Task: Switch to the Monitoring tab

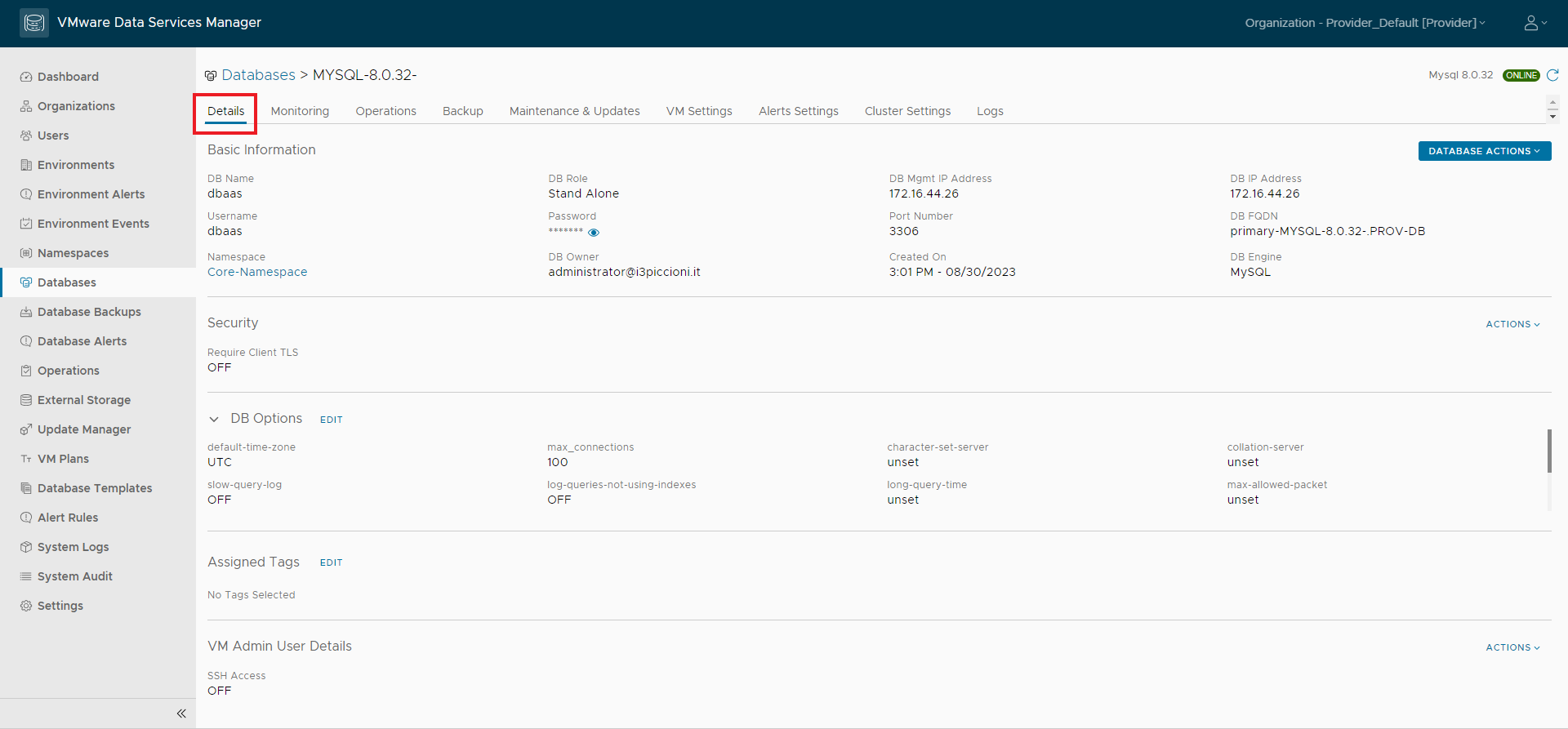Action: click(x=300, y=111)
